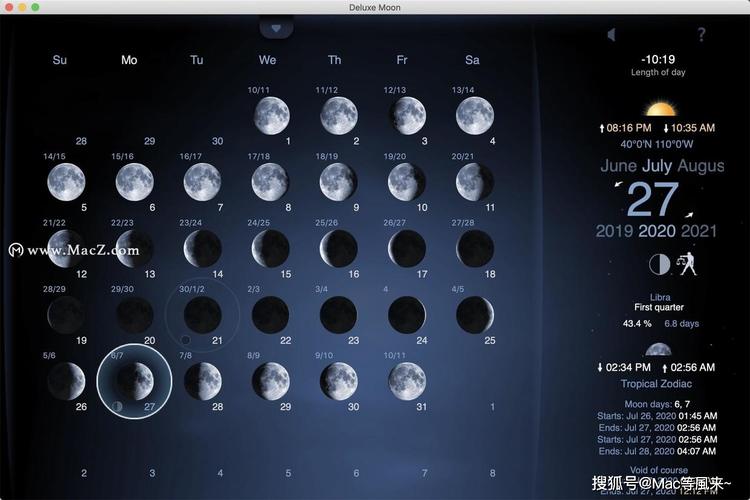This screenshot has height=500, width=750.
Task: Select the moon for July 29
Action: coord(271,381)
